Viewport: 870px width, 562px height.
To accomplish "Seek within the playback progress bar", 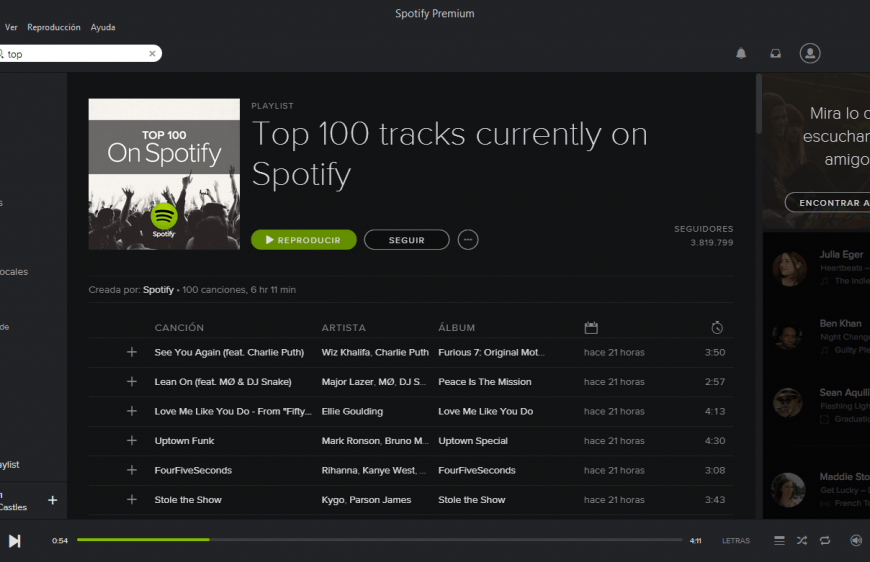I will click(x=380, y=540).
